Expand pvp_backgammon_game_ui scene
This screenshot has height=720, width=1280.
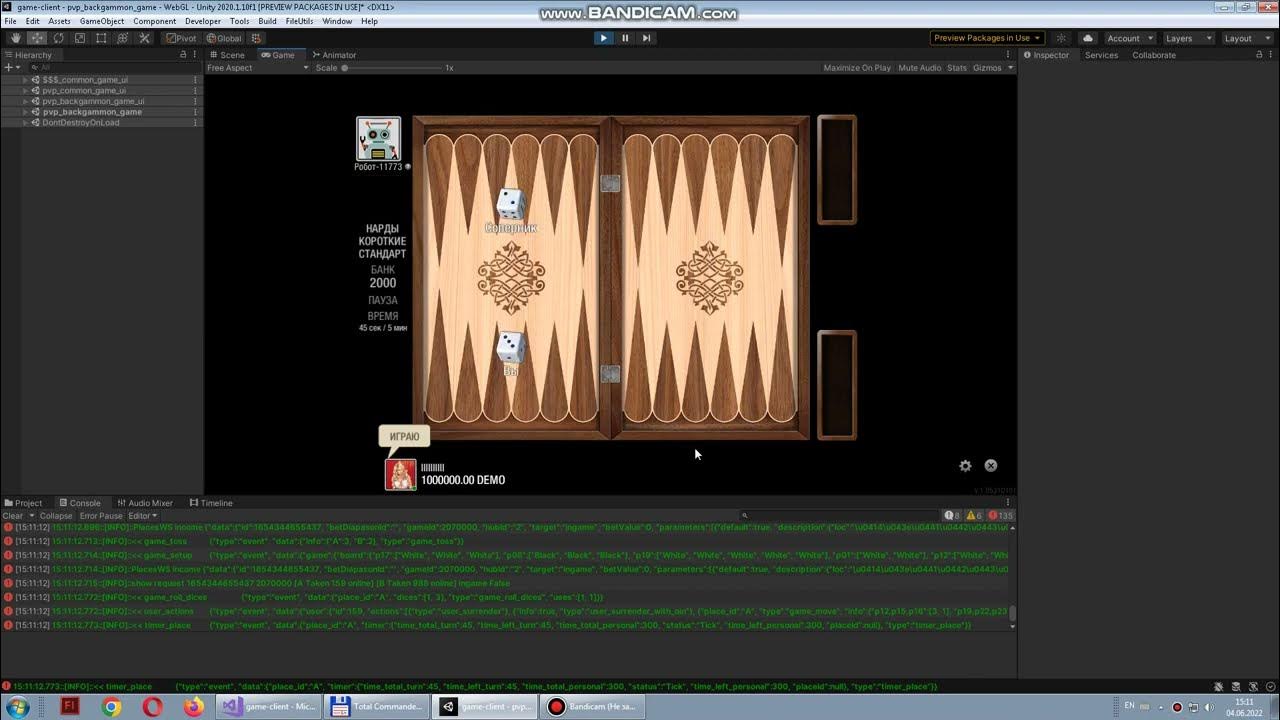(25, 101)
